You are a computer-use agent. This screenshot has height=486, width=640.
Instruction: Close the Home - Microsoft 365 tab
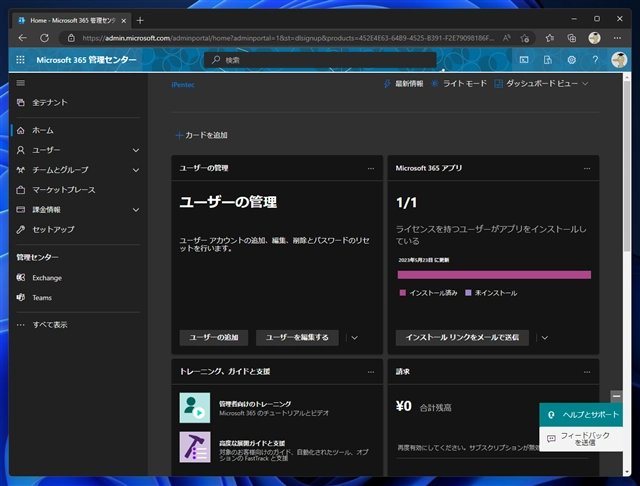[x=124, y=20]
